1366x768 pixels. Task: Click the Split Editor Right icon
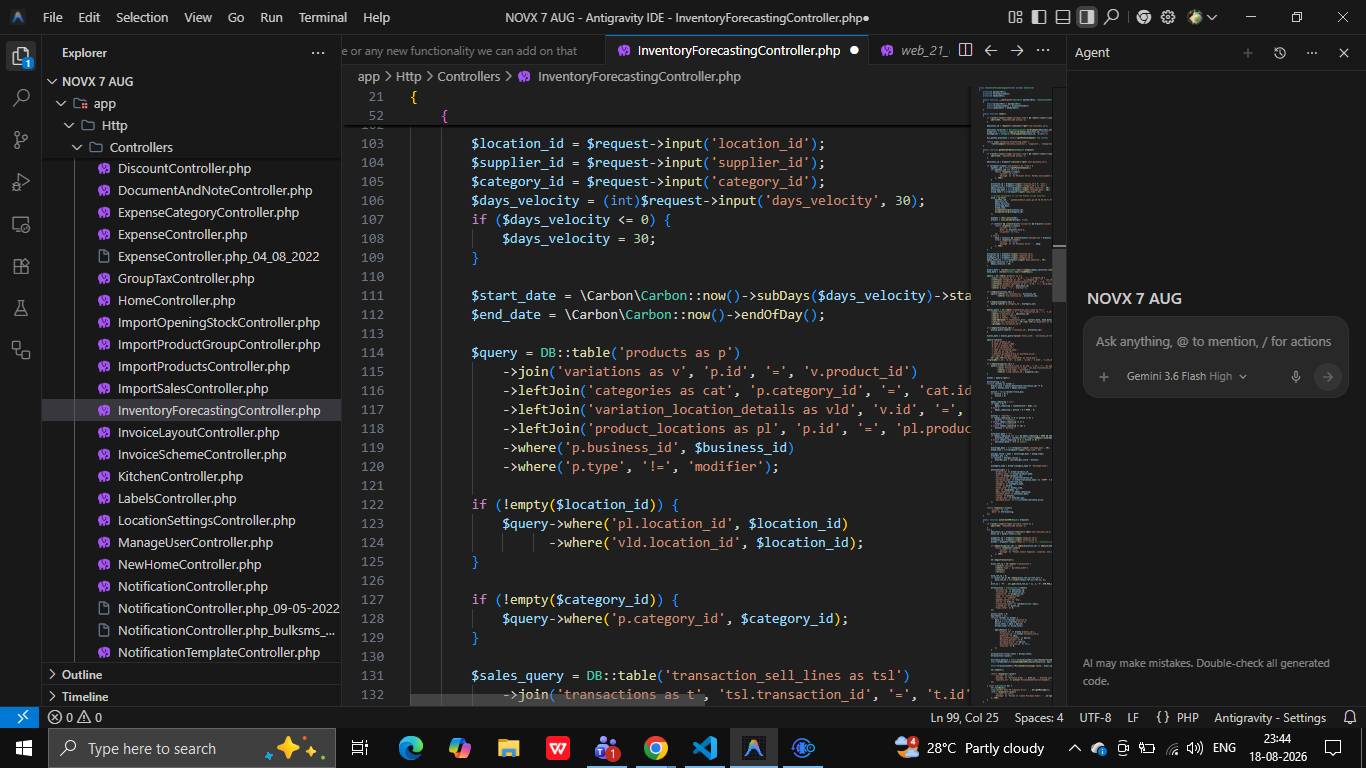coord(965,50)
